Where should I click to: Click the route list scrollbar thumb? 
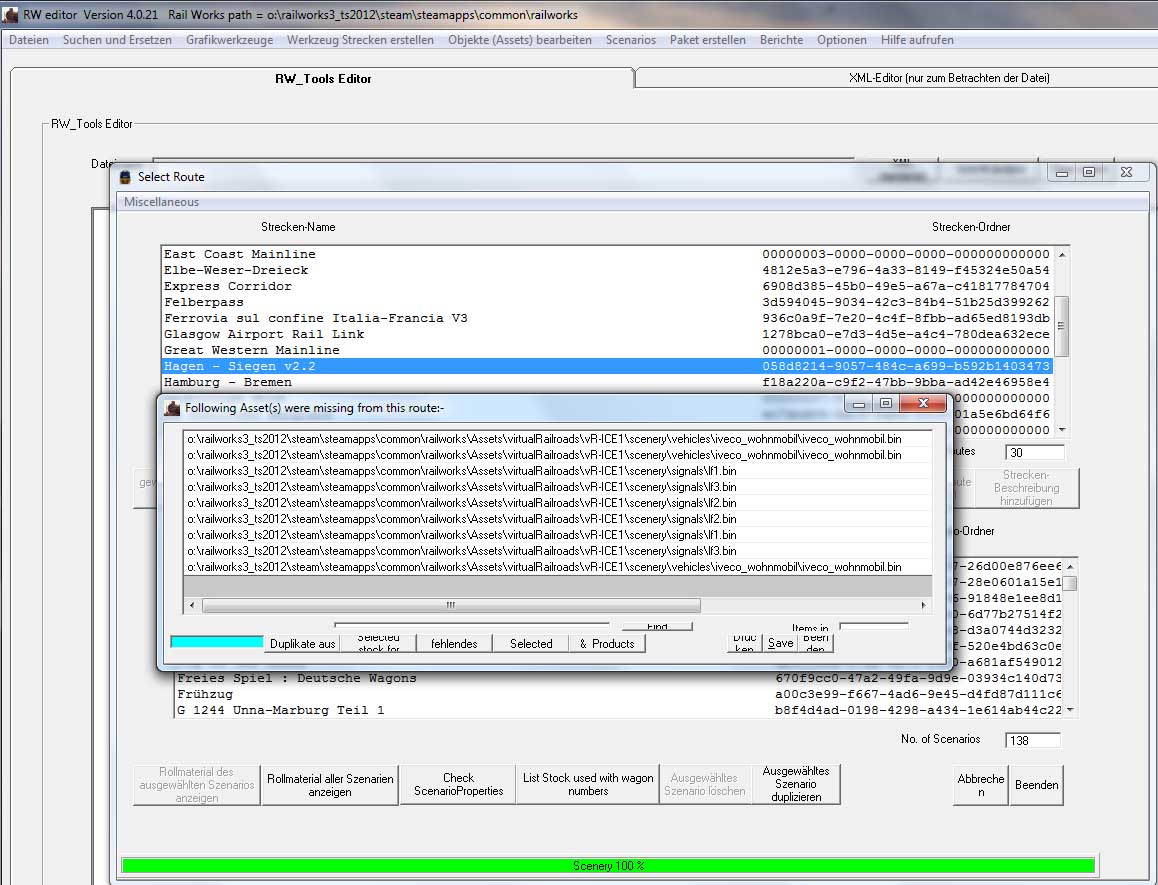[x=1061, y=326]
